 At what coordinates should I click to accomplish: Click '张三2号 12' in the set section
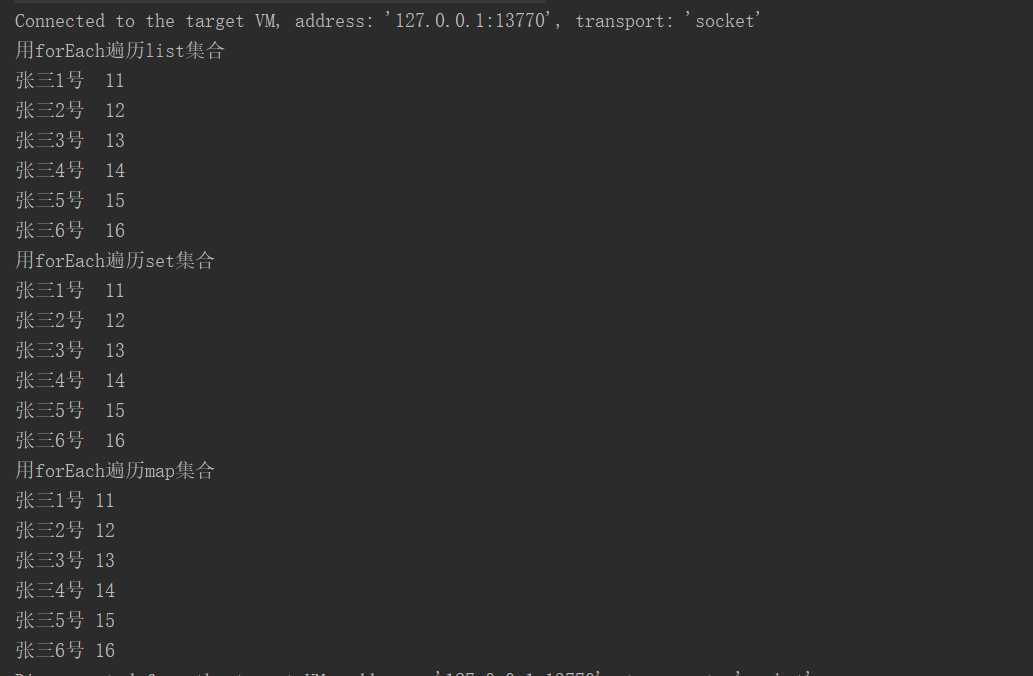click(x=70, y=321)
